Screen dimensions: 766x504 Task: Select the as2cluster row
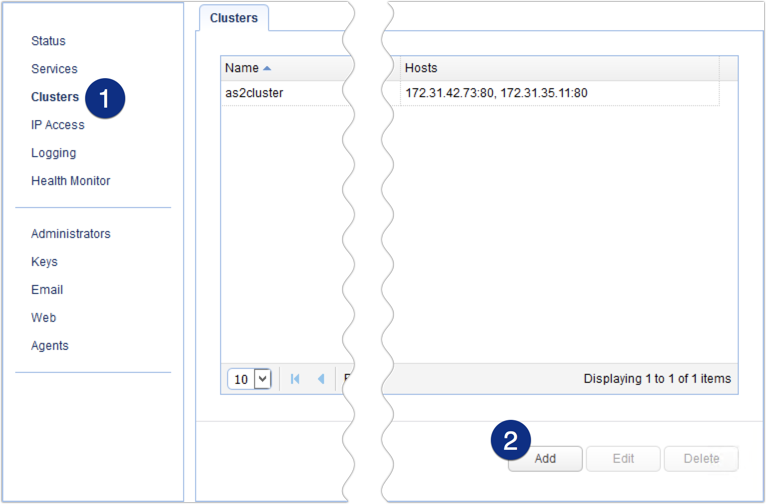coord(256,93)
